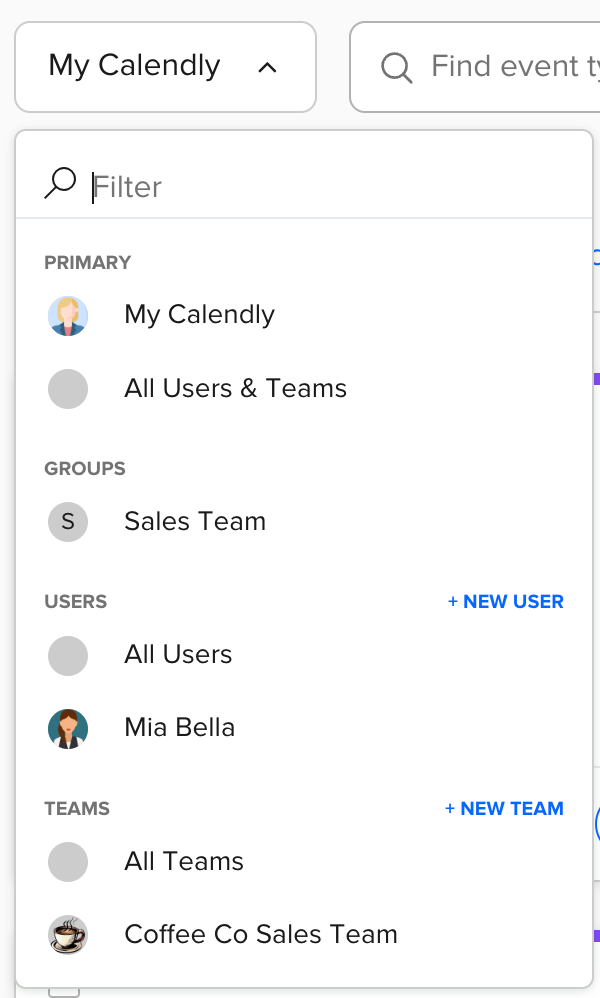The height and width of the screenshot is (998, 600).
Task: Click the gray placeholder avatar next to All Teams
Action: click(x=68, y=861)
